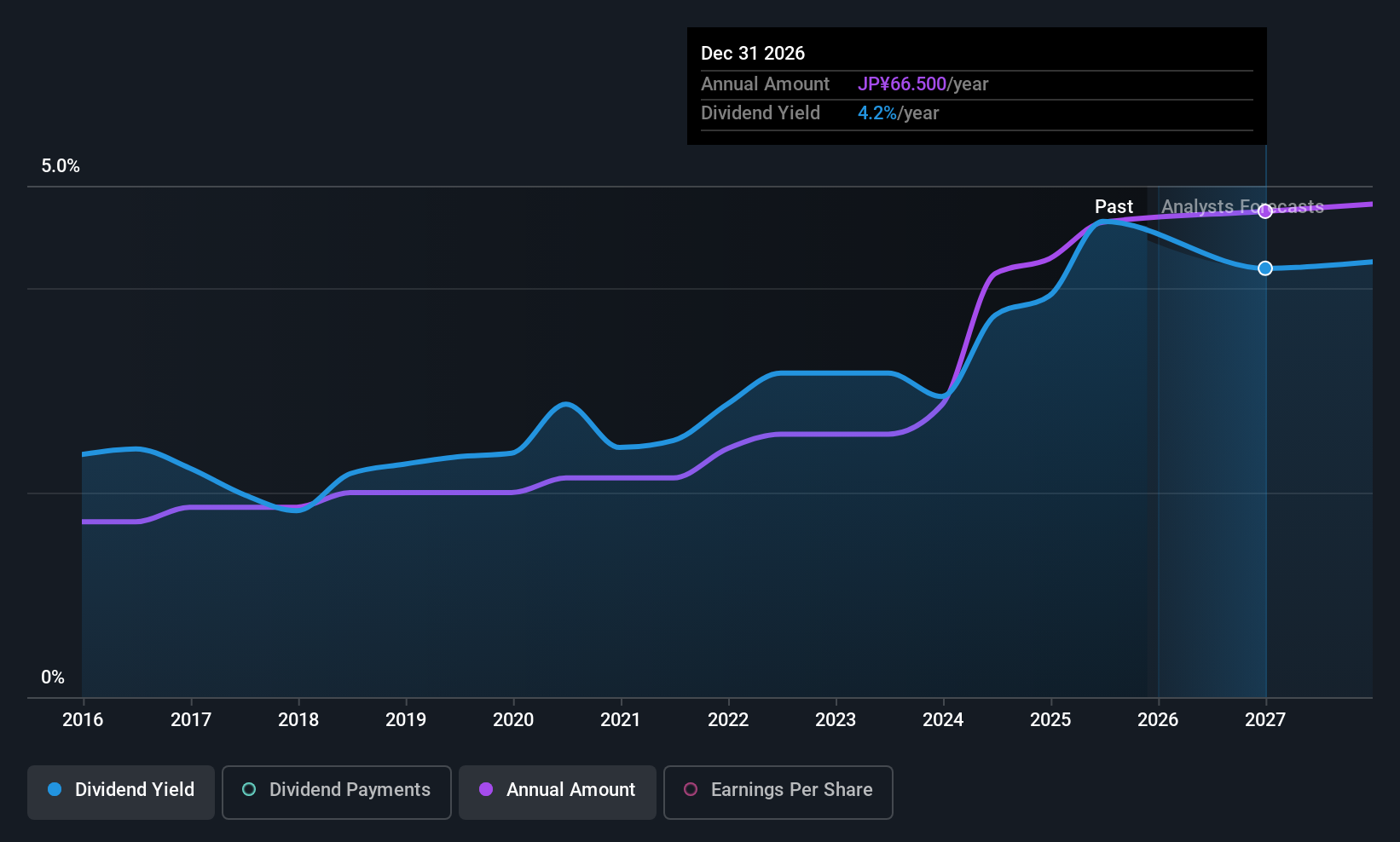The height and width of the screenshot is (842, 1400).
Task: Click the purple Annual Amount legend dot
Action: (x=486, y=790)
